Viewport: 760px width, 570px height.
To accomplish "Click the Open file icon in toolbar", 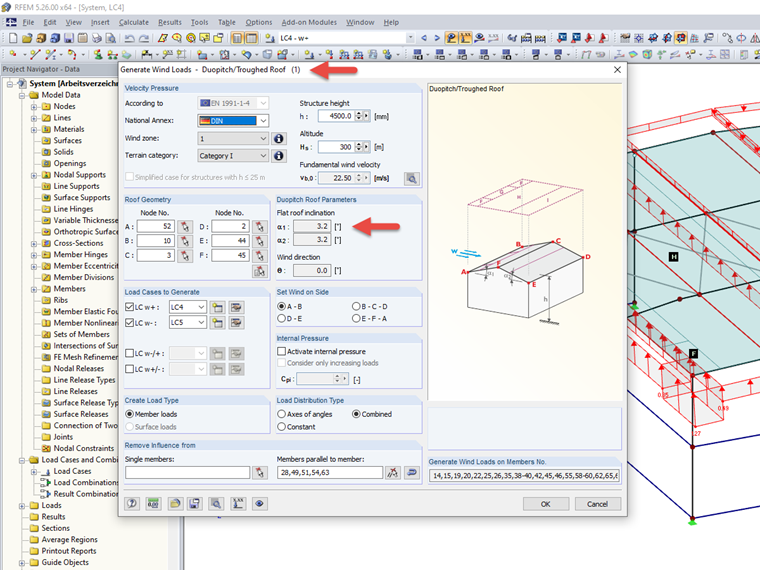I will click(27, 38).
